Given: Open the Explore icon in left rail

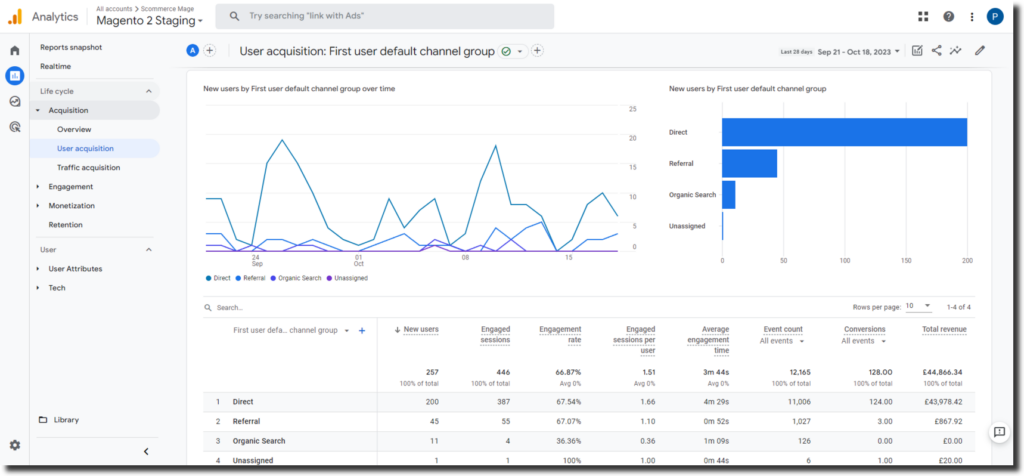Looking at the screenshot, I should click(x=14, y=101).
